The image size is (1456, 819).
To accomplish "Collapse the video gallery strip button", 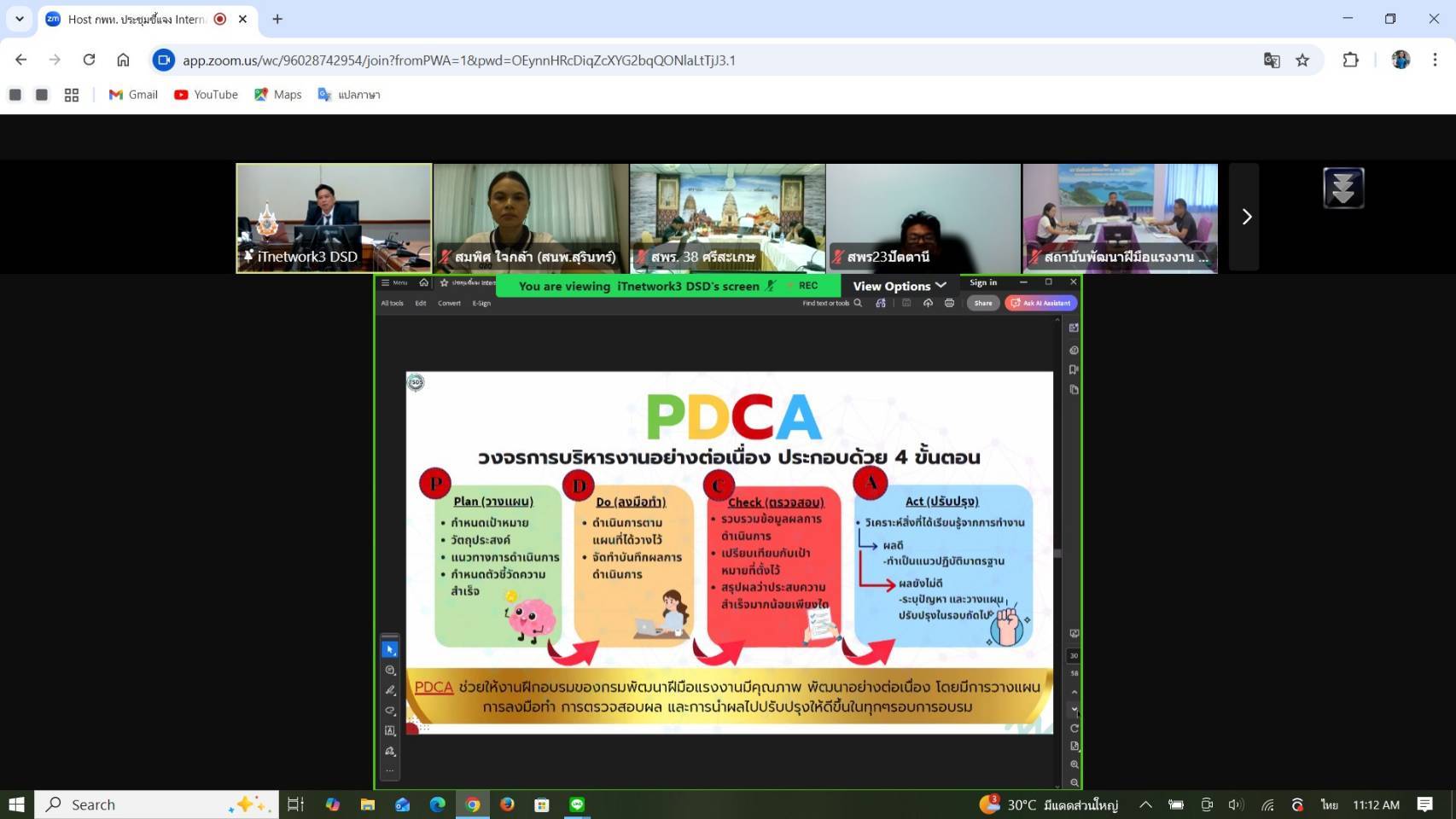I will [1343, 188].
